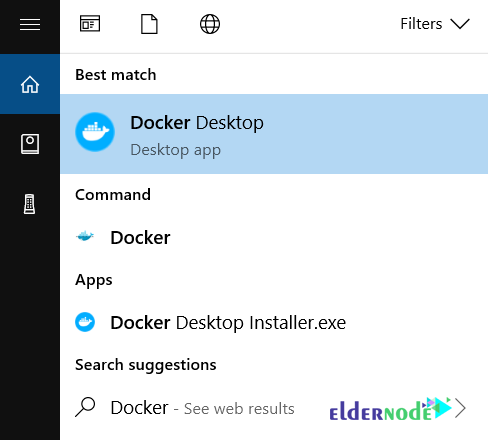Launch Docker Desktop best match result

(274, 134)
